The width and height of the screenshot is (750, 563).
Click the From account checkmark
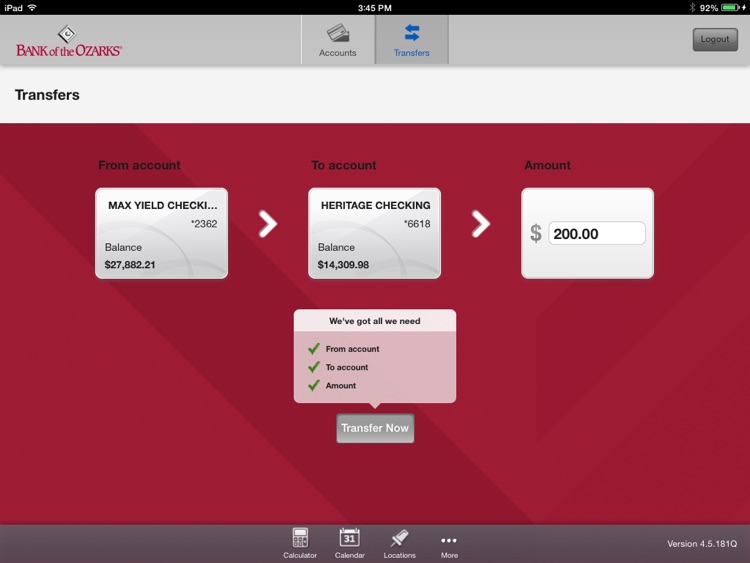pyautogui.click(x=314, y=349)
